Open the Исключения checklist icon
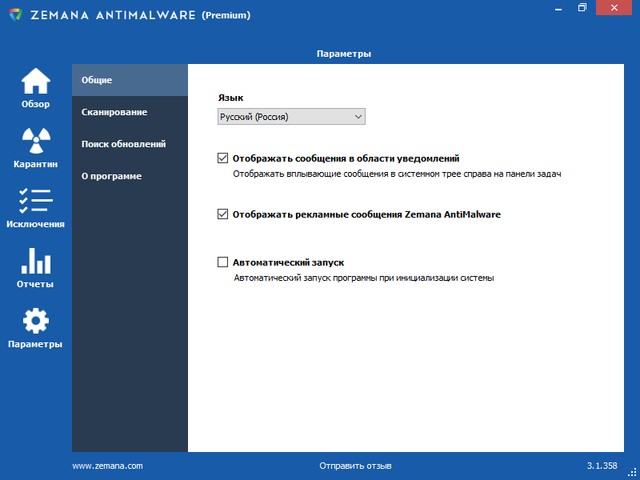 [x=35, y=201]
